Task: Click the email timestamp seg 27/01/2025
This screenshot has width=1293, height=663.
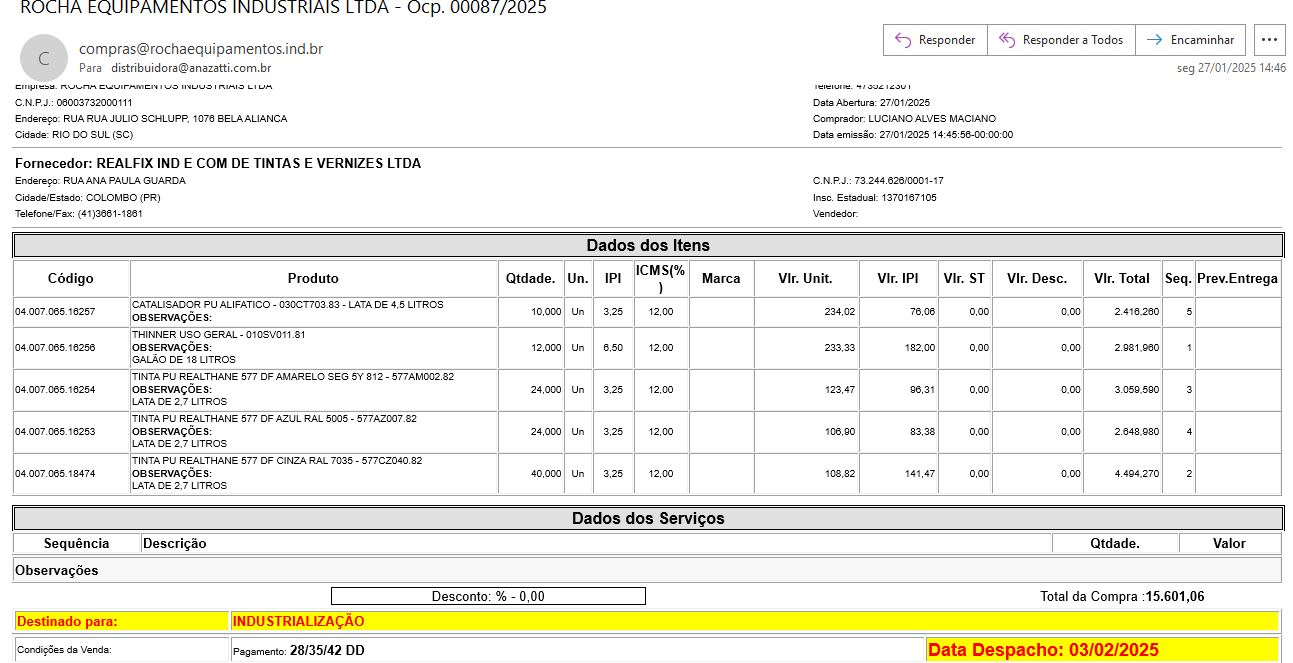Action: 1231,68
